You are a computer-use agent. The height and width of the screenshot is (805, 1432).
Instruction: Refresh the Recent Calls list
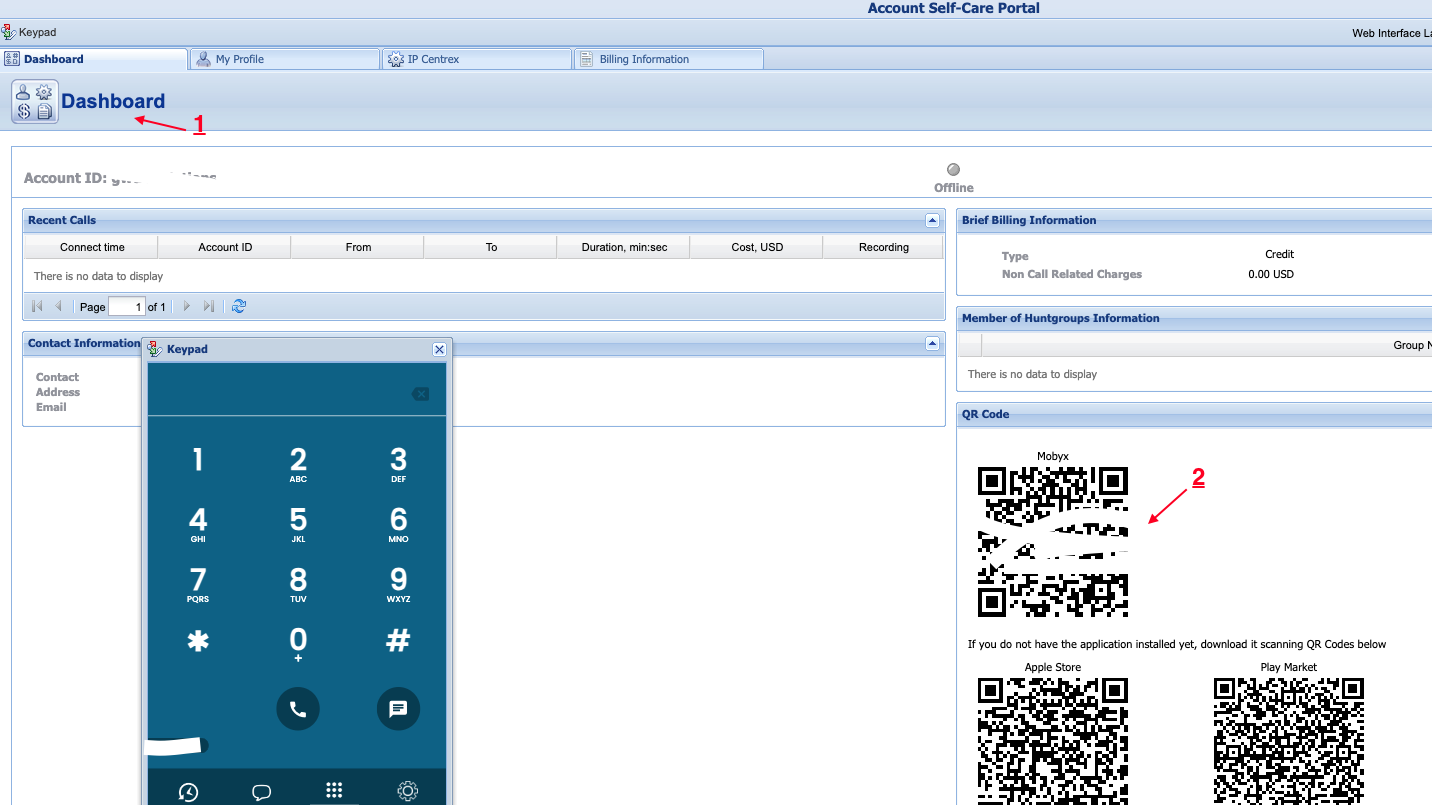(238, 306)
